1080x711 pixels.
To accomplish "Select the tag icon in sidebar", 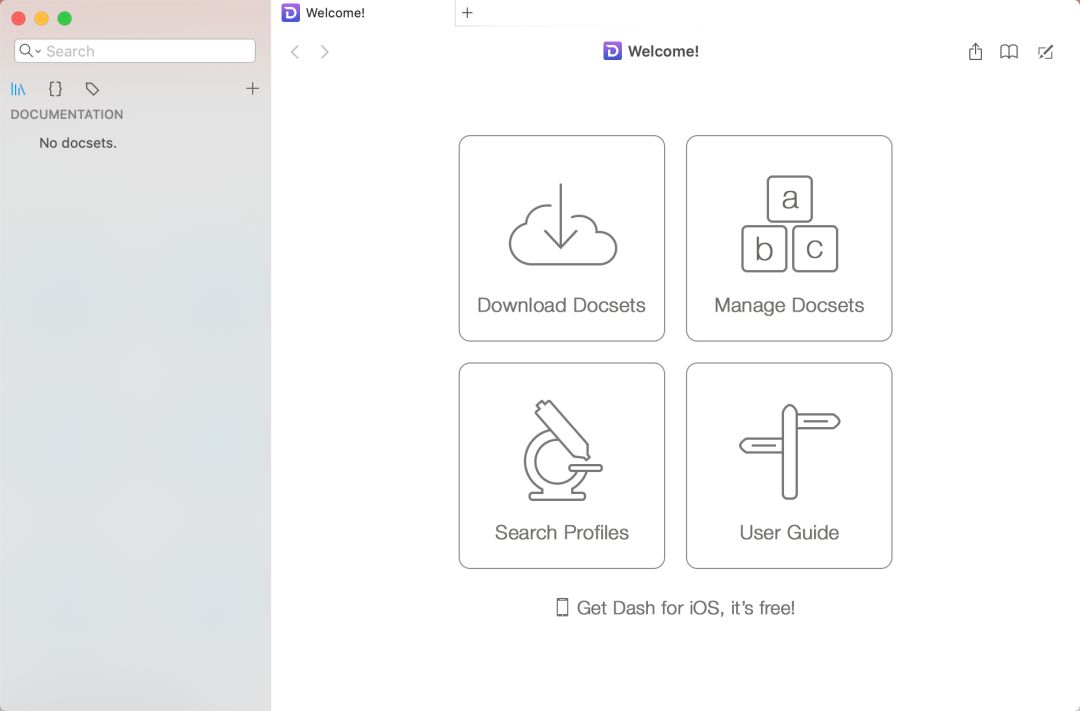I will point(92,89).
